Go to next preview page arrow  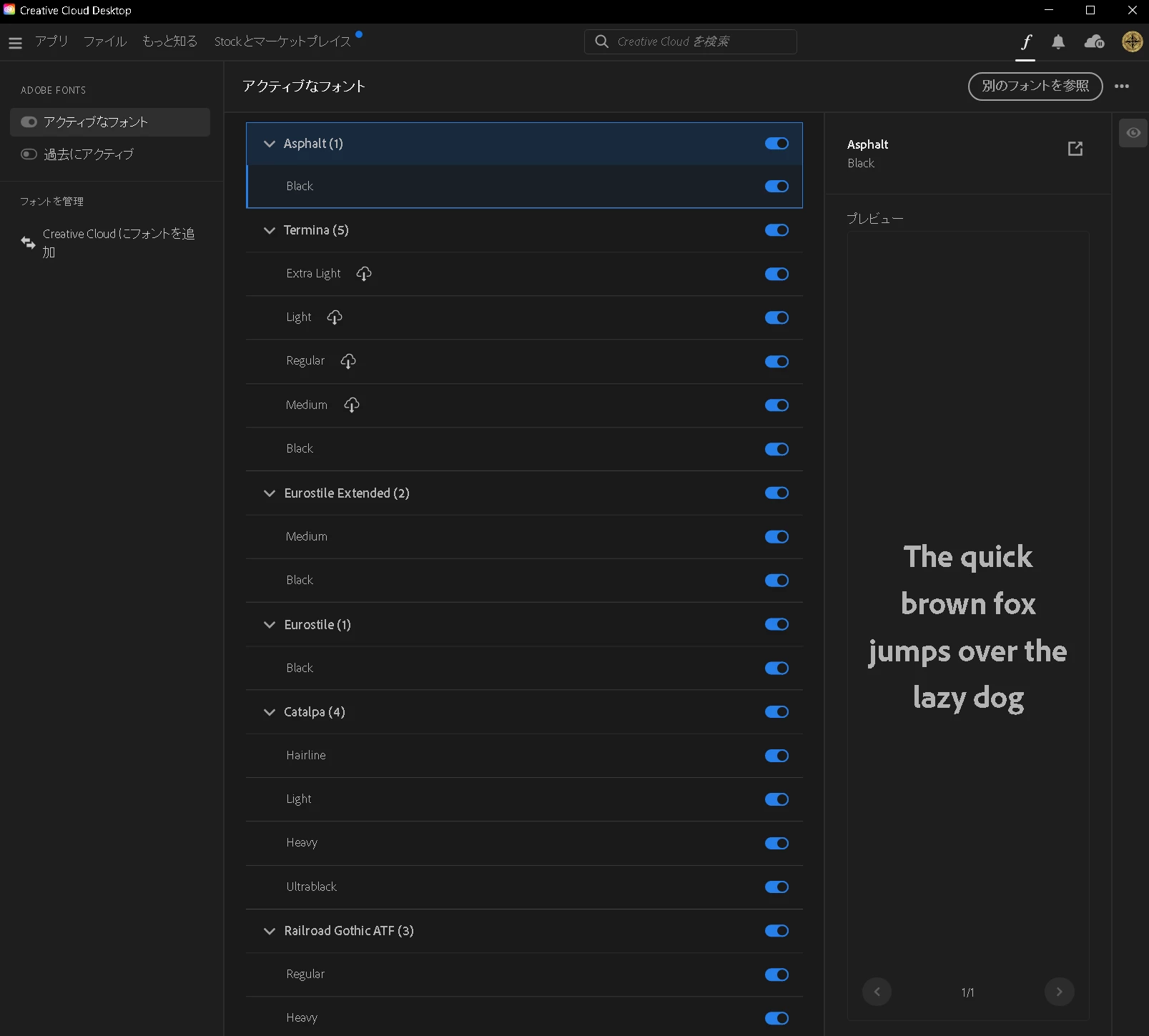[1059, 992]
